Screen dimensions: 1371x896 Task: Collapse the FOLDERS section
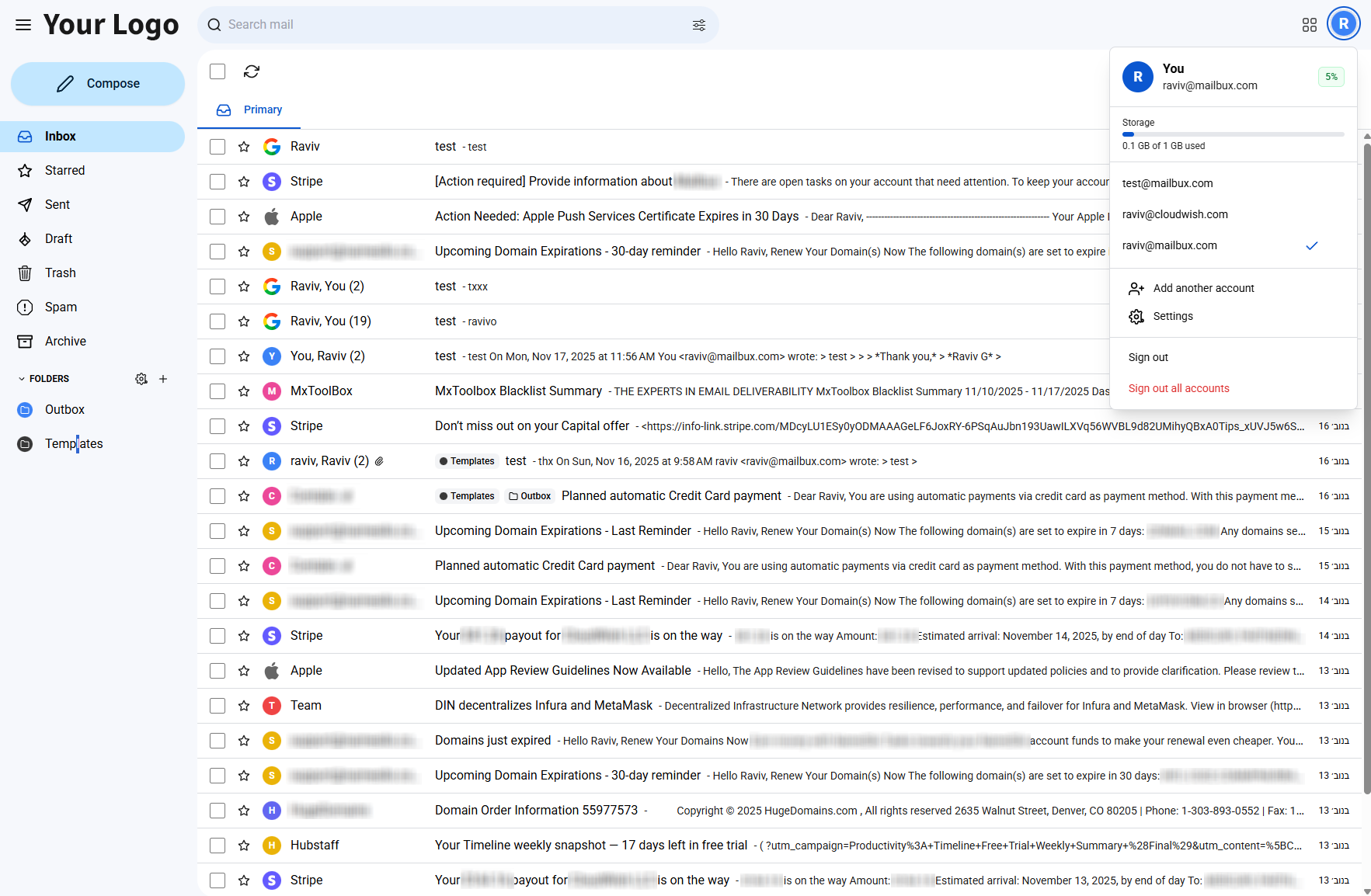pyautogui.click(x=22, y=379)
